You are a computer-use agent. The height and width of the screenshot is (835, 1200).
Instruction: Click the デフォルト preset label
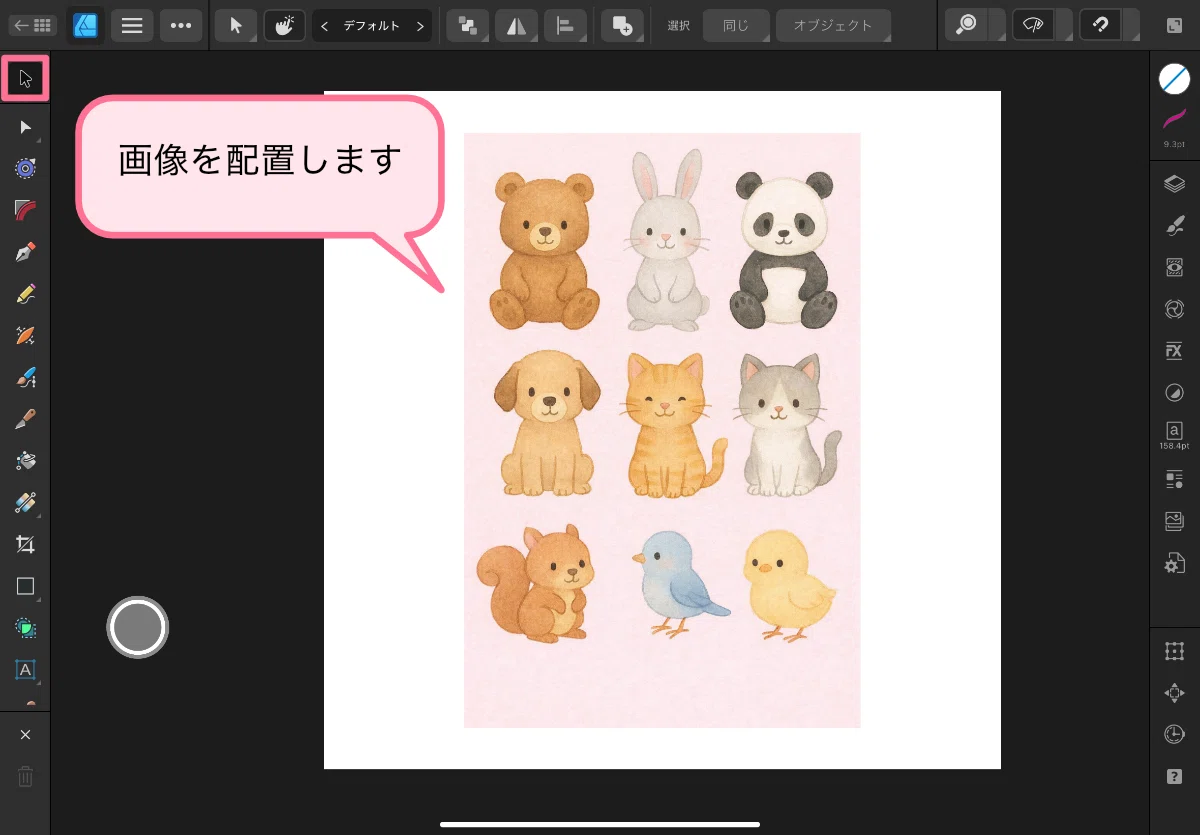coord(372,26)
